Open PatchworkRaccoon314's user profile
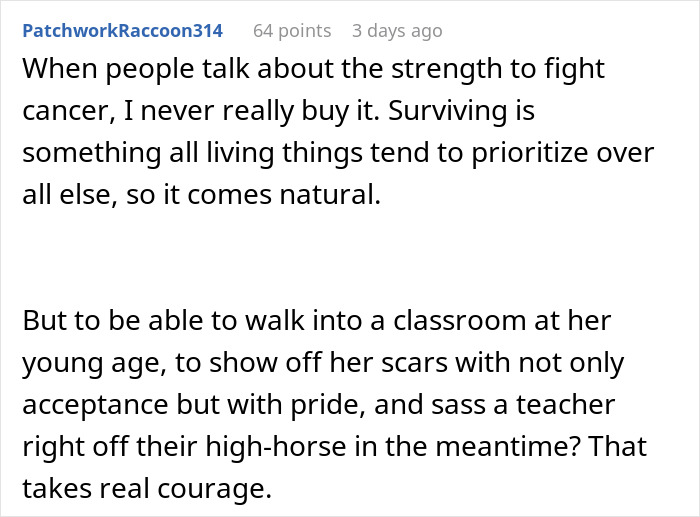 [122, 31]
